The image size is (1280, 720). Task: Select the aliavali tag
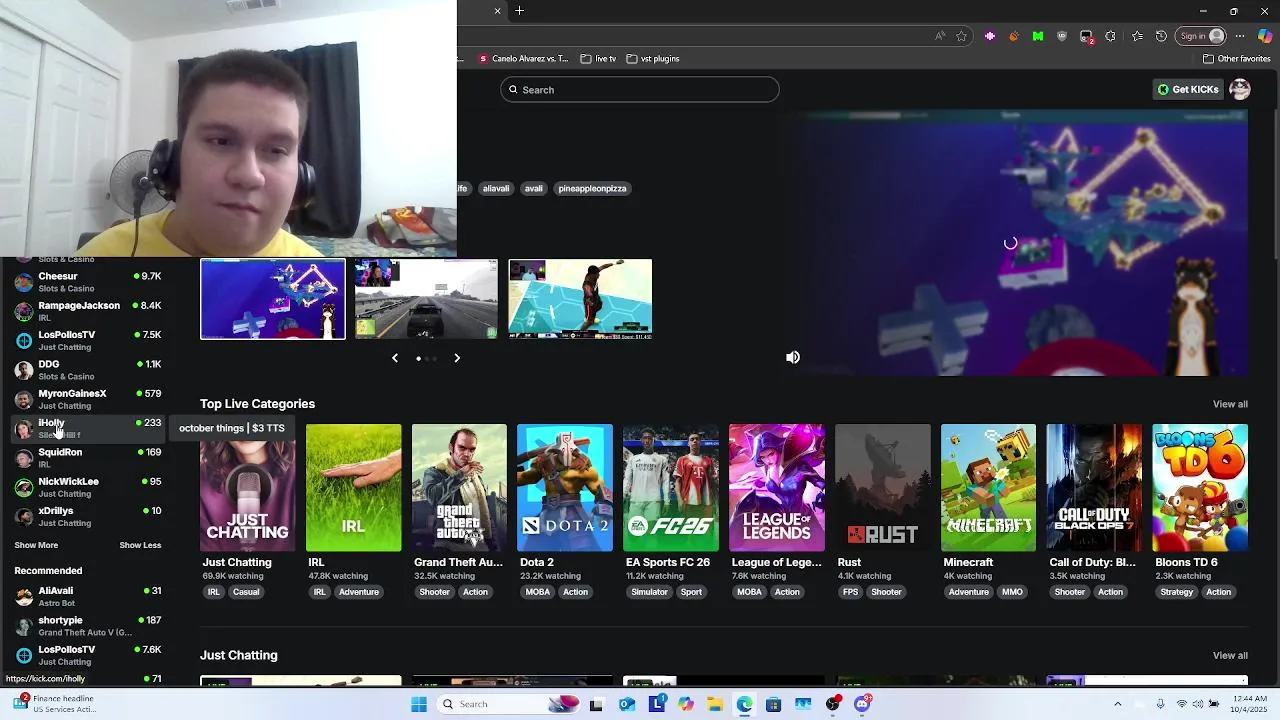pyautogui.click(x=496, y=188)
